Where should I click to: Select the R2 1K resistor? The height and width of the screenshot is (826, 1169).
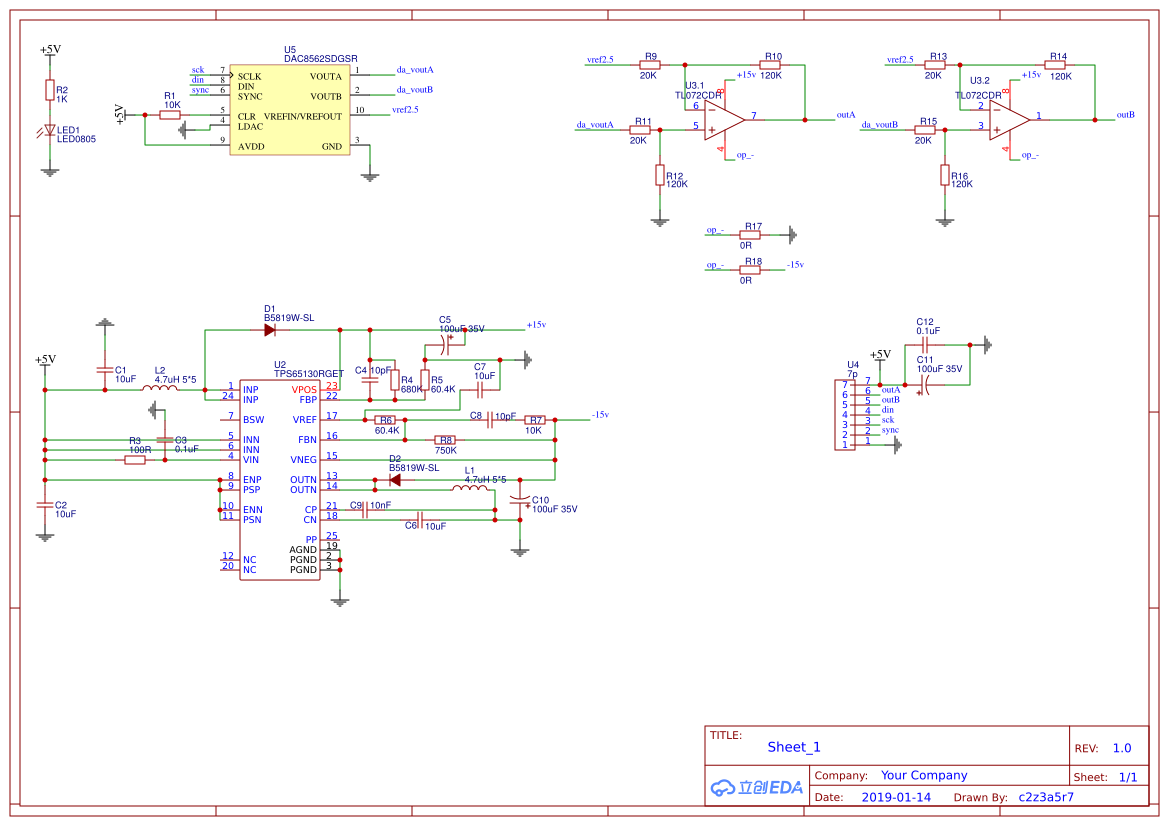[x=50, y=90]
